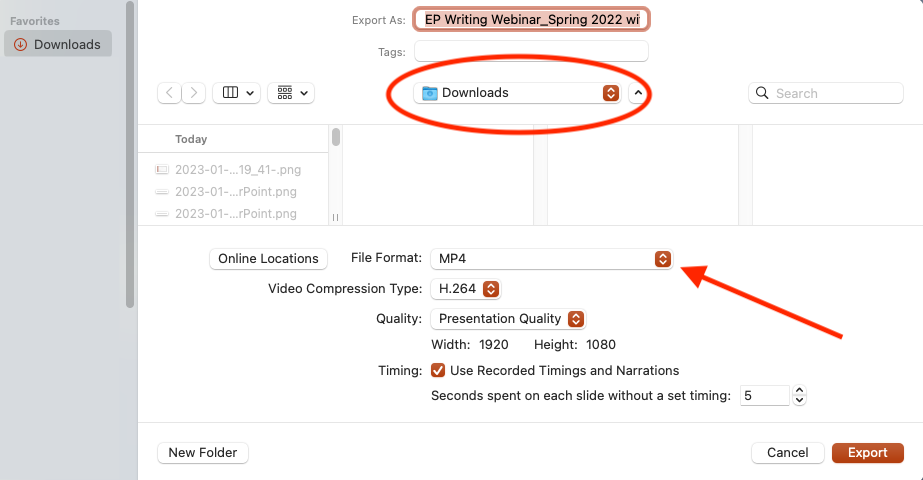Open the column view selector icon
Screen dimensions: 923x480
pos(237,93)
